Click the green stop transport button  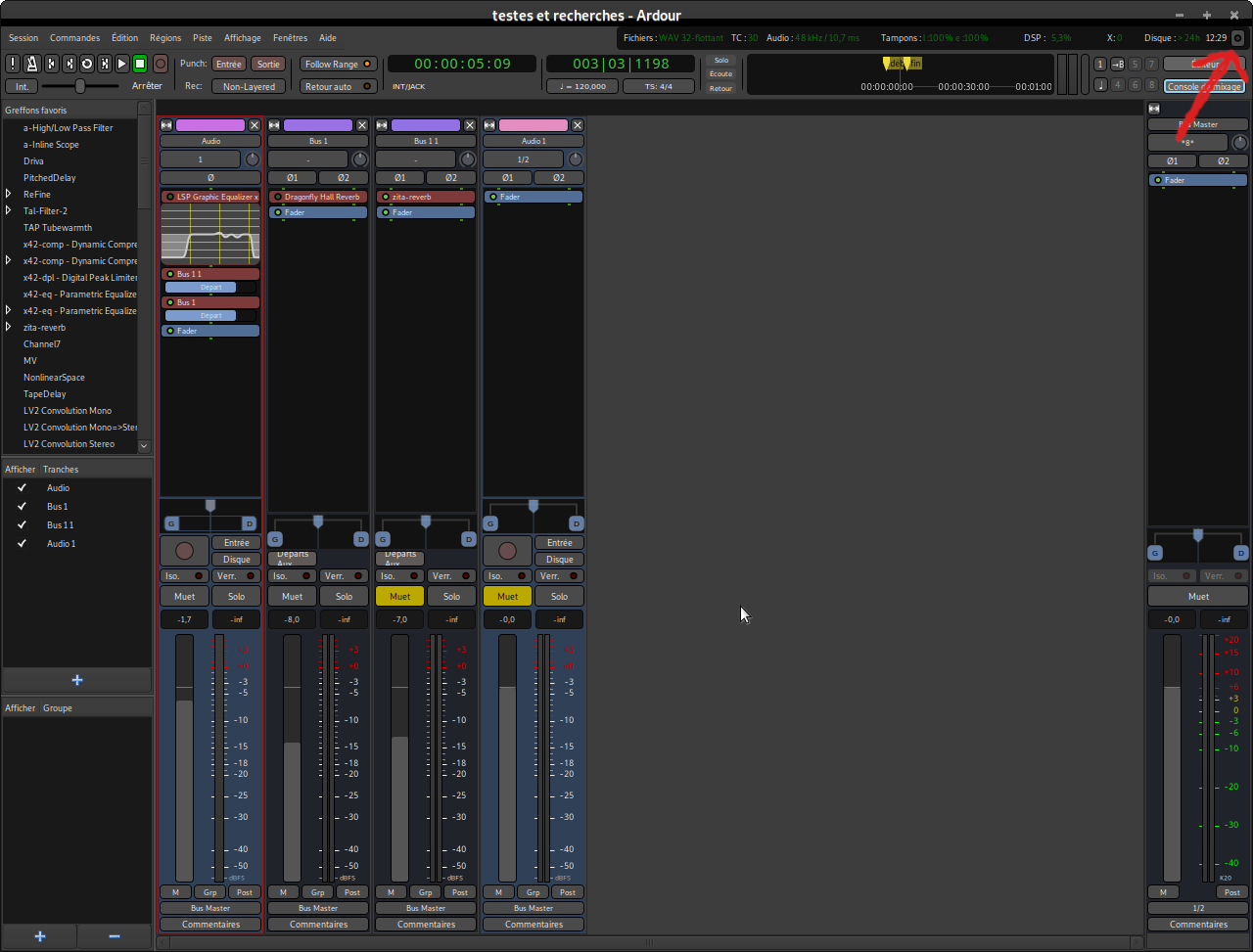140,64
